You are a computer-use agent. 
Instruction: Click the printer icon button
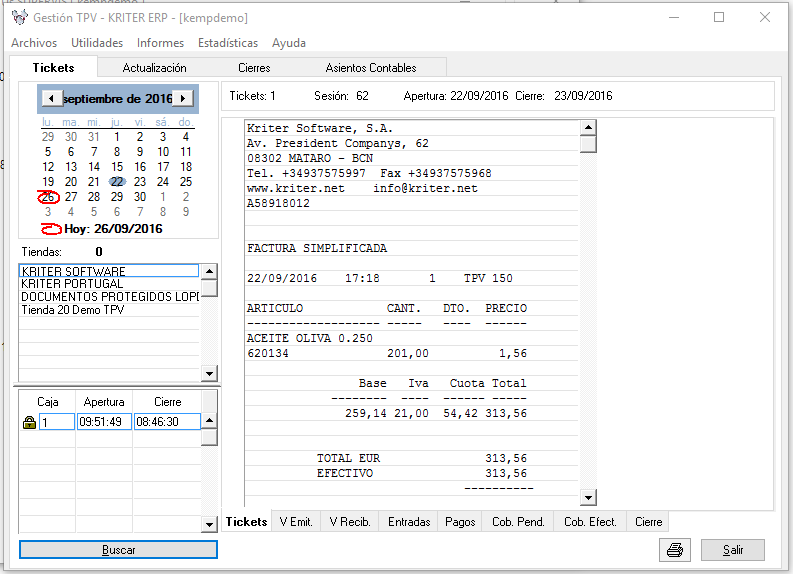tap(675, 550)
